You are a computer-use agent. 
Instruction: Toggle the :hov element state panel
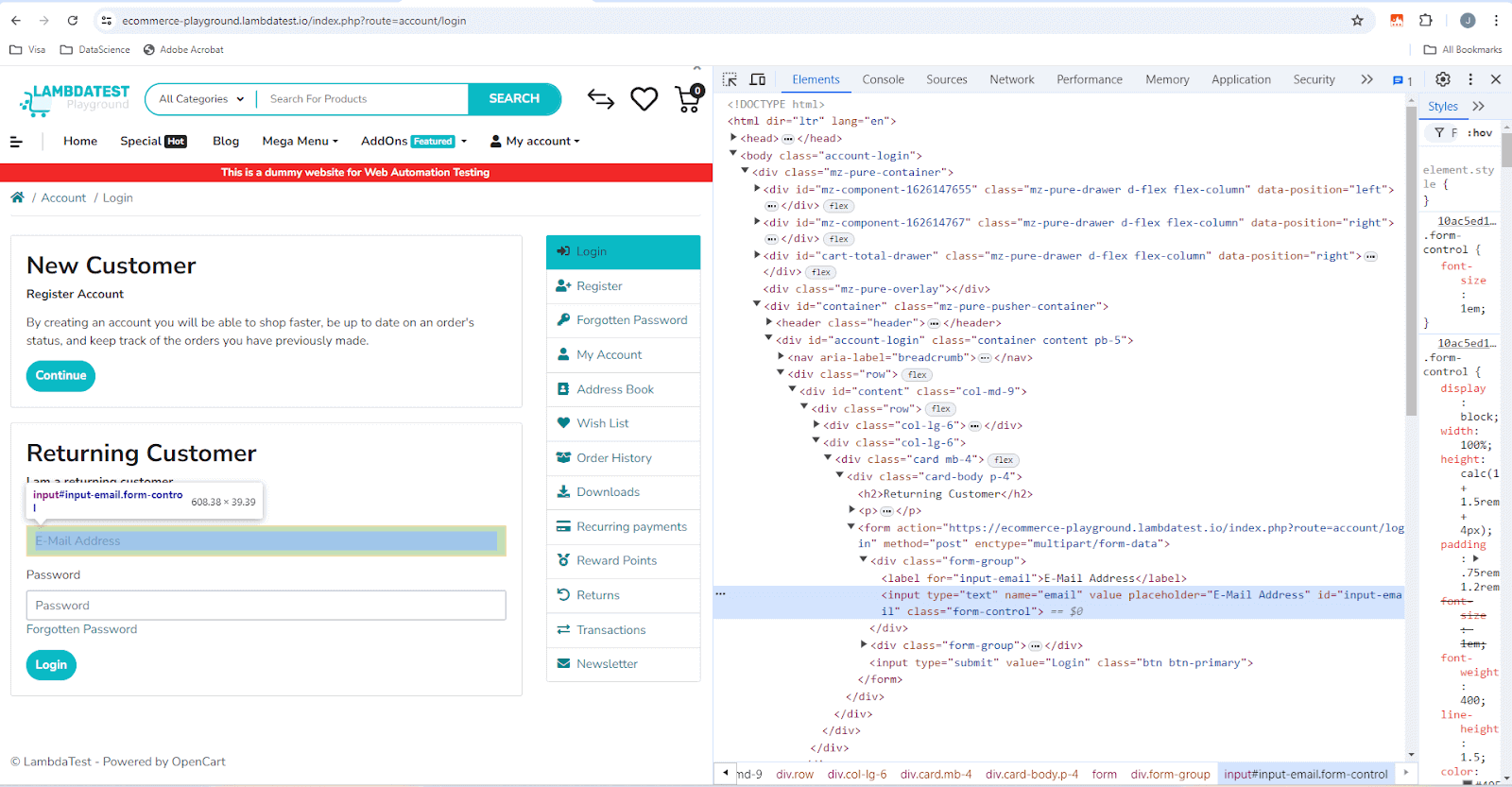[1479, 133]
